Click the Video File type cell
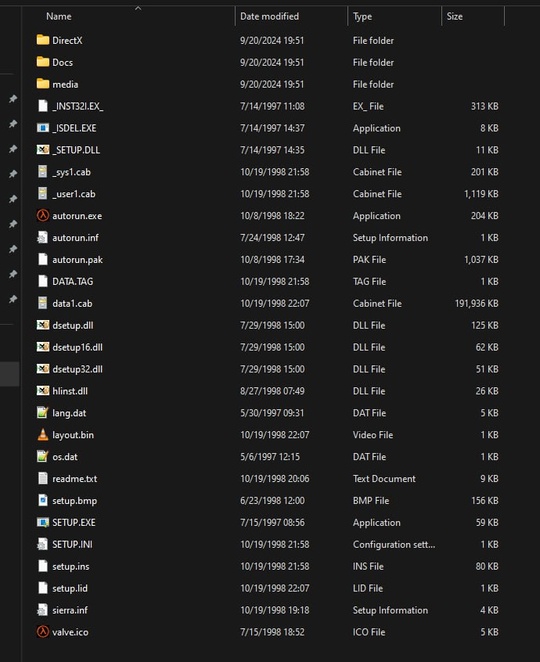 click(373, 435)
